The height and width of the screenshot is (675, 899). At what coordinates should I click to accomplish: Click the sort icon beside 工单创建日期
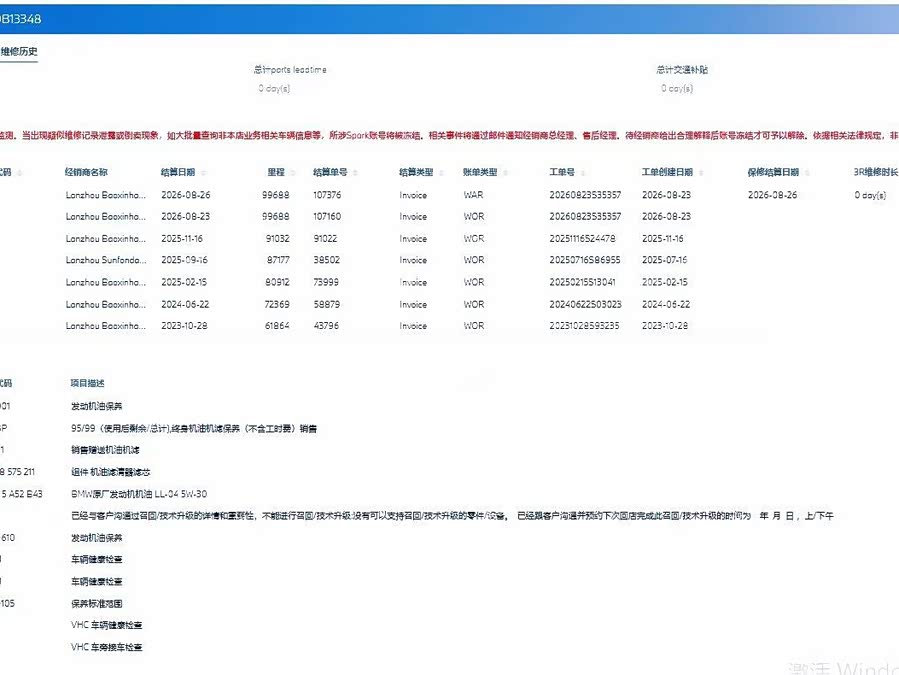701,173
